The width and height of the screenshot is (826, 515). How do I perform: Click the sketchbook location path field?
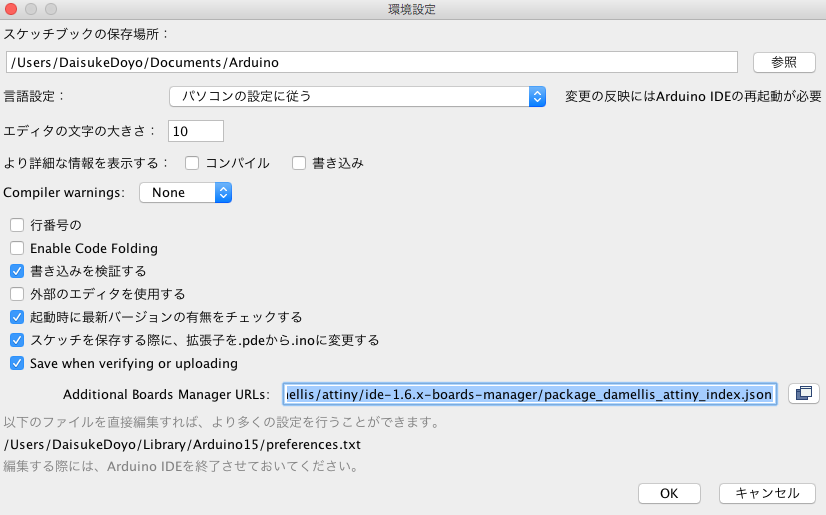tap(372, 62)
